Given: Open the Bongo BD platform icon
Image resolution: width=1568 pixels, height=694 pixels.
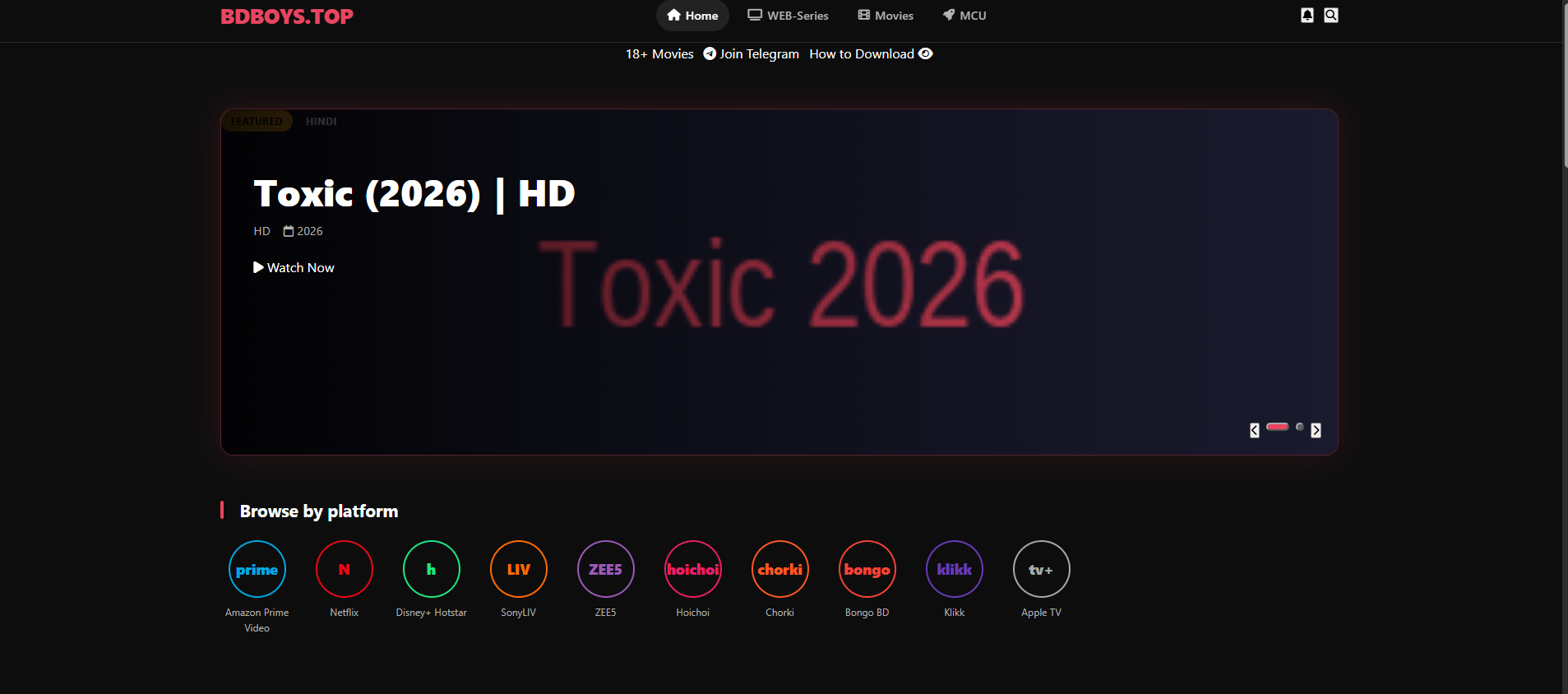Looking at the screenshot, I should (x=867, y=569).
